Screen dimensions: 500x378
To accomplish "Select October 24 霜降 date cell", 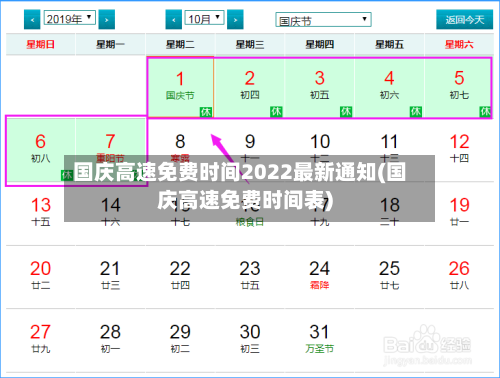I will pos(320,277).
